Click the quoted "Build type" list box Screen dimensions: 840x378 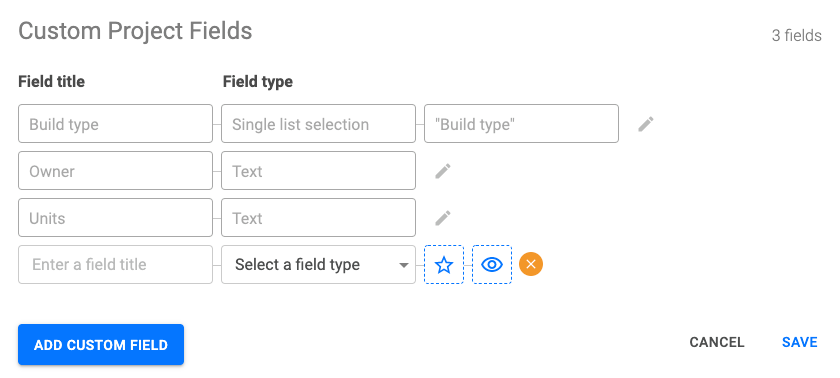click(x=521, y=124)
